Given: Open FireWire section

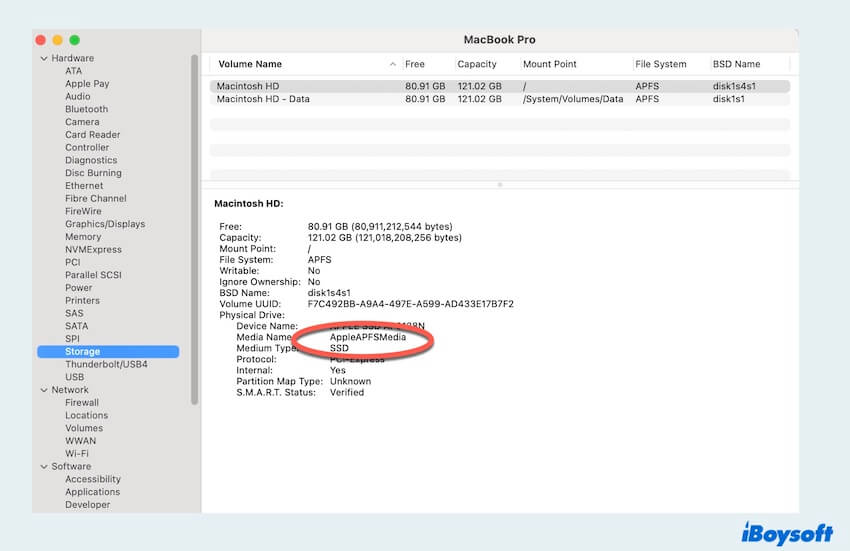Looking at the screenshot, I should coord(83,211).
